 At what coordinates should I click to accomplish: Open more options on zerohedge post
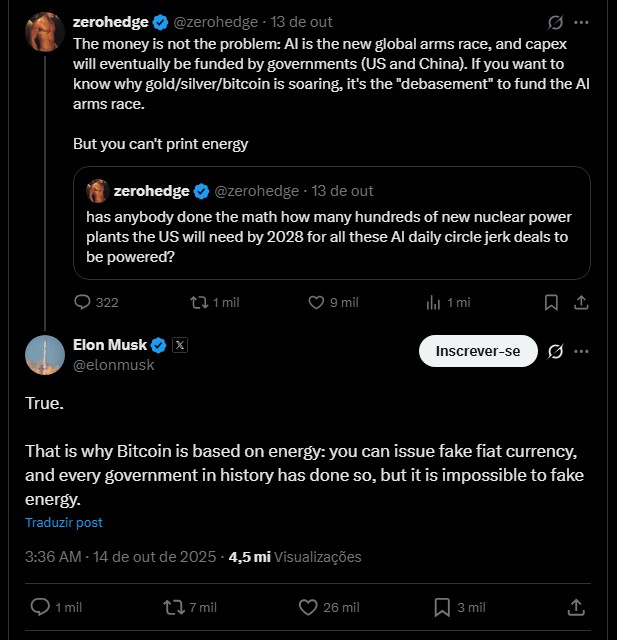coord(582,22)
